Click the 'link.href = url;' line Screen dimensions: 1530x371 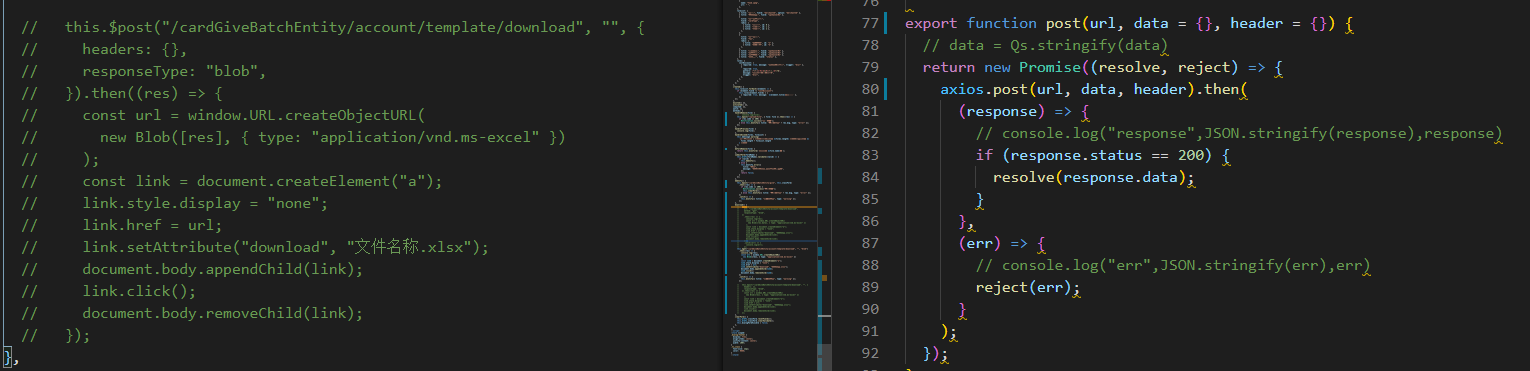tap(153, 225)
